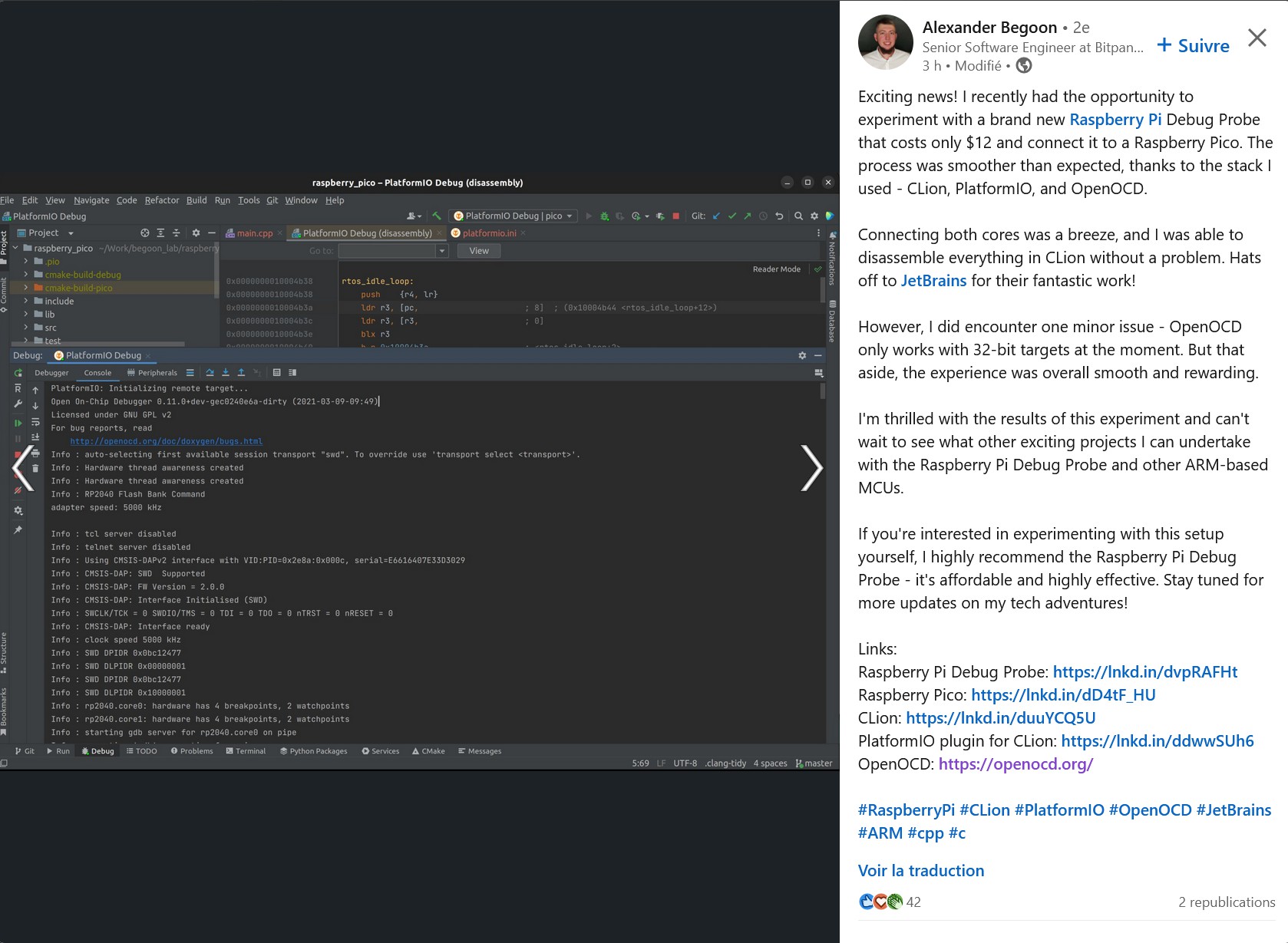Open the Raspberry Pi company link
This screenshot has height=943, width=1288.
1115,120
